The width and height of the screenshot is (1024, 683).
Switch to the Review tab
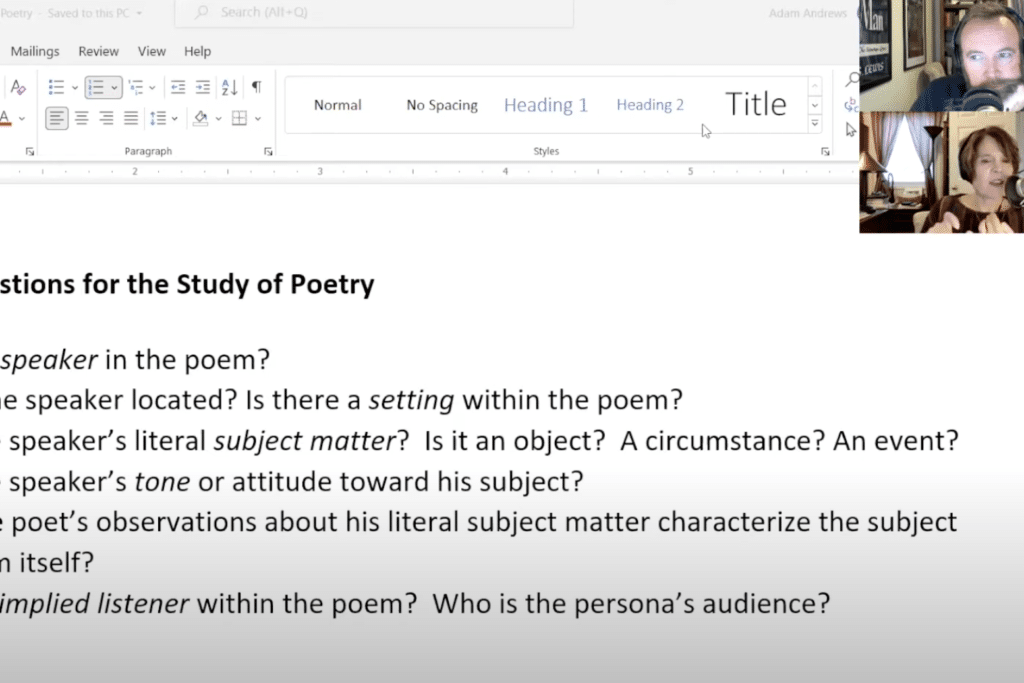98,51
